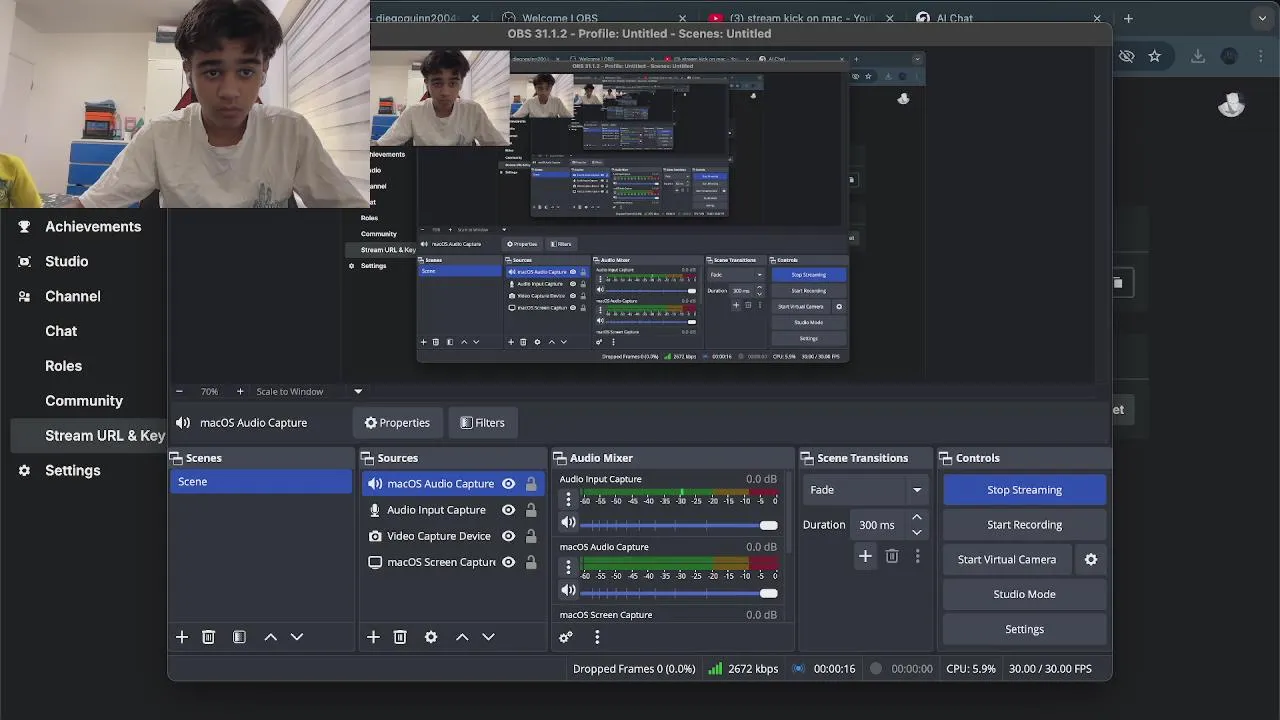
Task: Click the Studio icon in Kick sidebar
Action: 24,261
